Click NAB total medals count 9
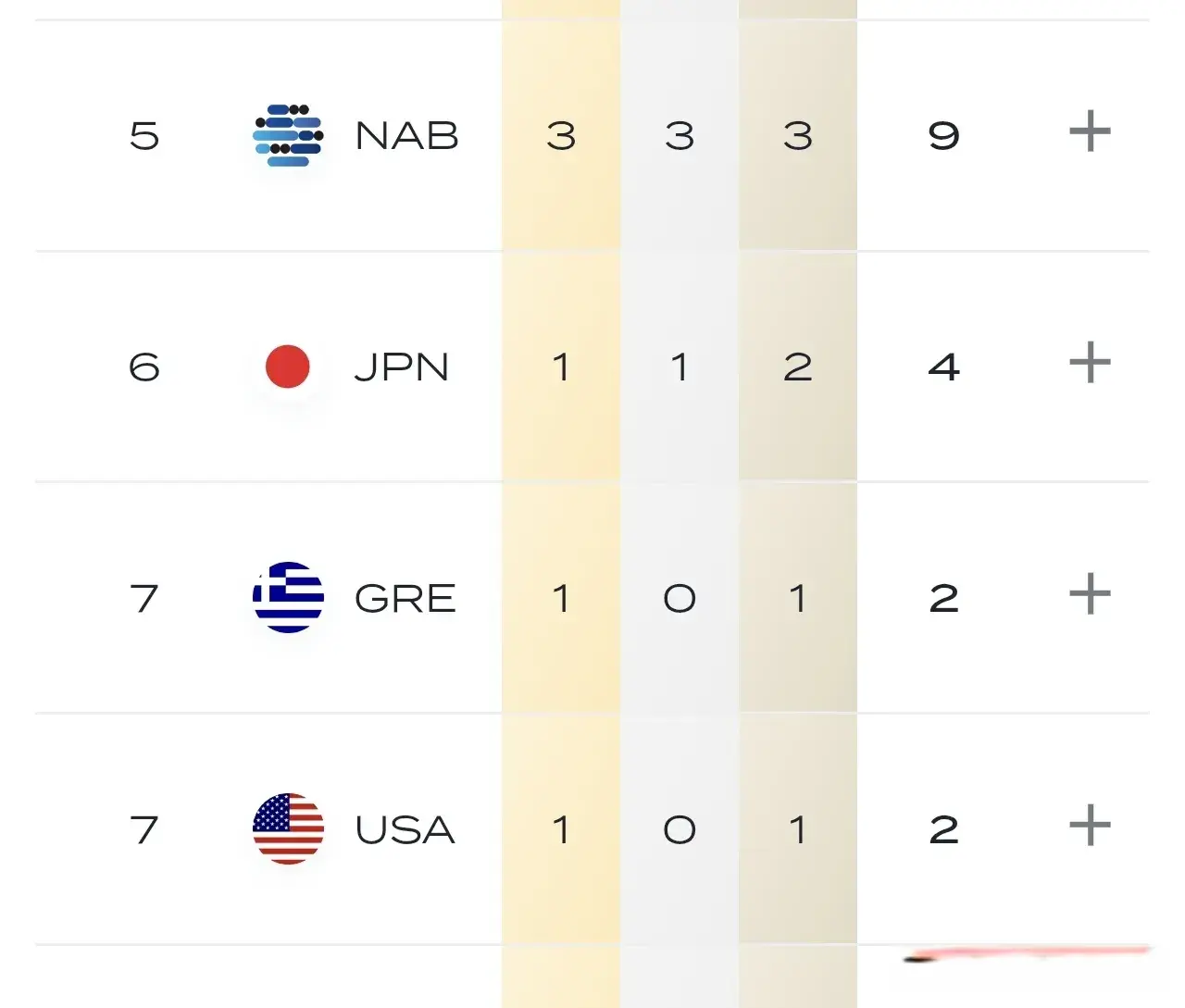The image size is (1185, 1008). point(943,136)
